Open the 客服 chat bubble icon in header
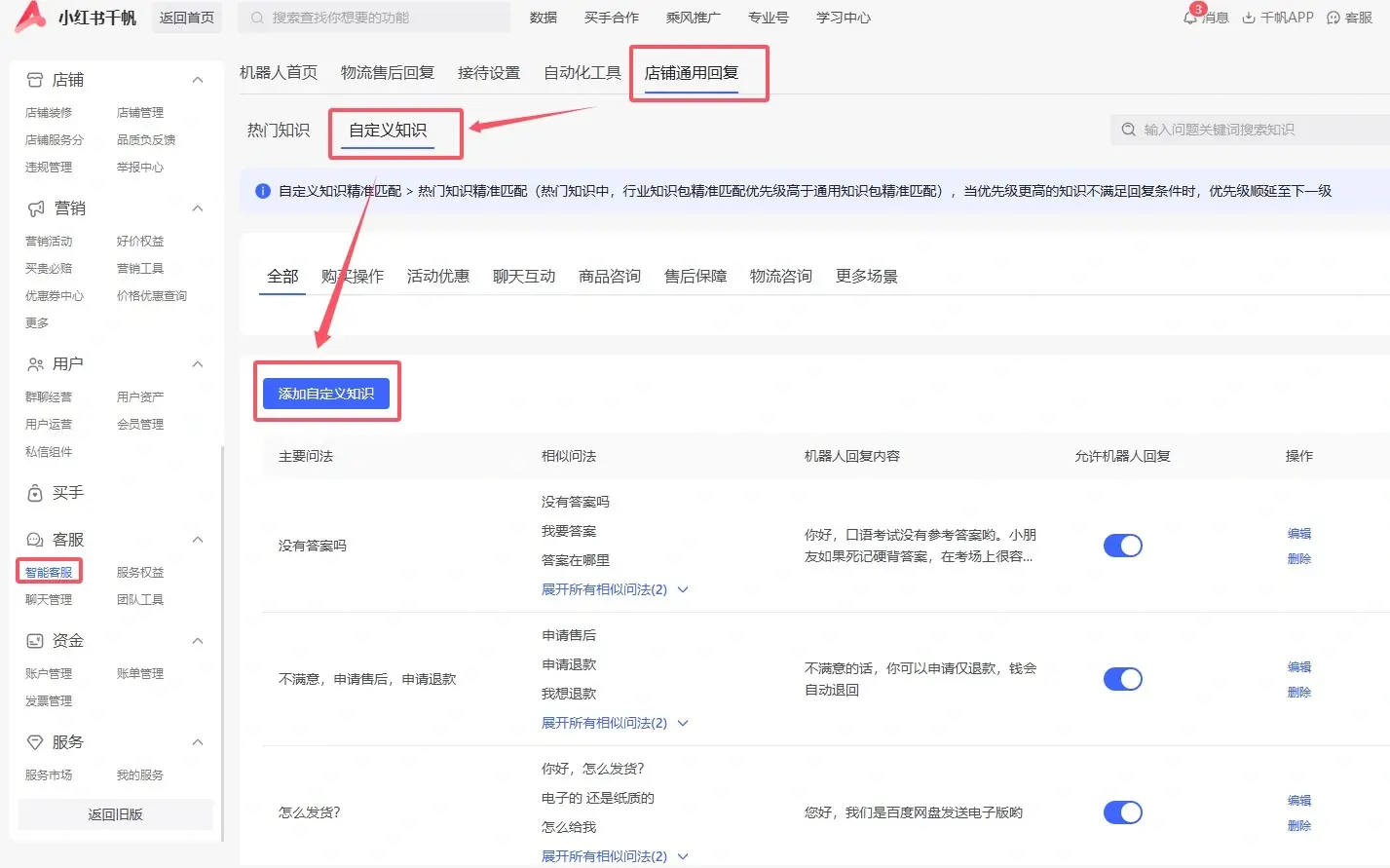The image size is (1390, 868). click(x=1334, y=18)
